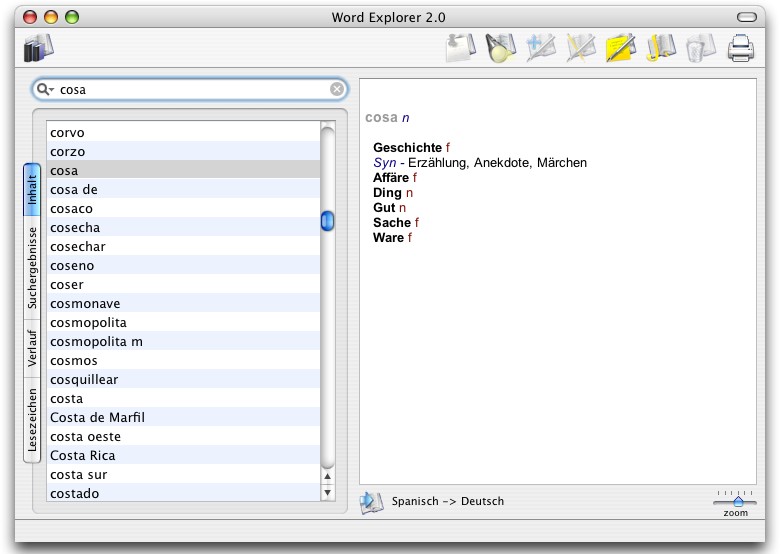This screenshot has height=554, width=783.
Task: Select 'corzo' in the word list
Action: point(183,151)
